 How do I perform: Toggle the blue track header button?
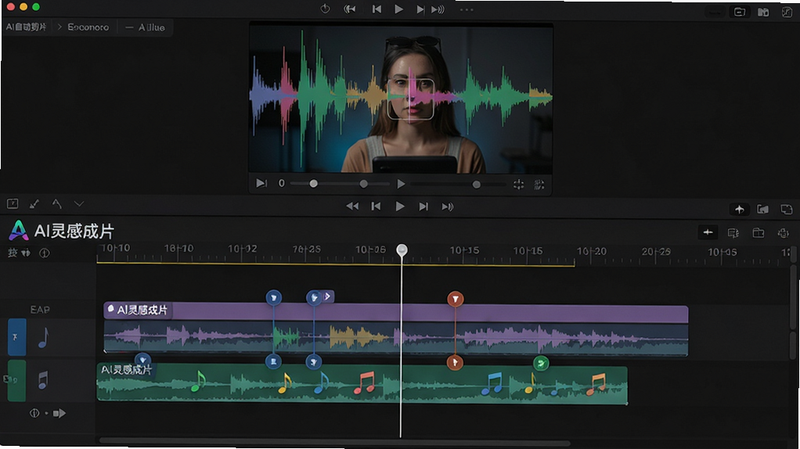point(17,337)
